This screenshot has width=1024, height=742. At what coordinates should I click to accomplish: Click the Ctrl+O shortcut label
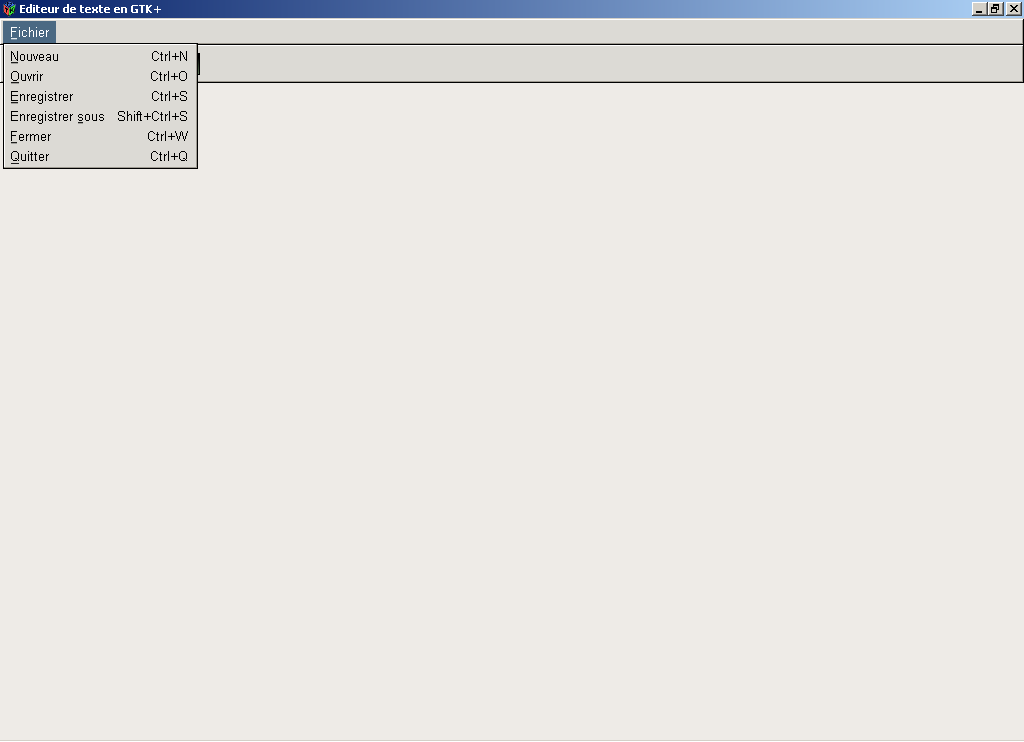[169, 77]
